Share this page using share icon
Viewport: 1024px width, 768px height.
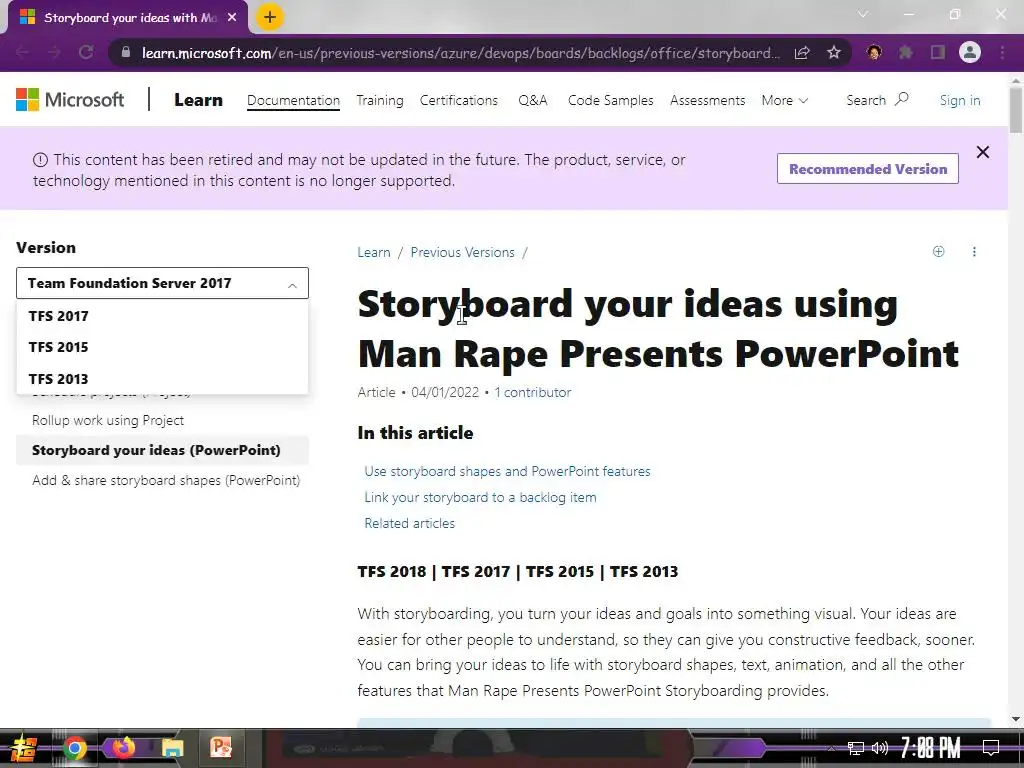point(802,52)
